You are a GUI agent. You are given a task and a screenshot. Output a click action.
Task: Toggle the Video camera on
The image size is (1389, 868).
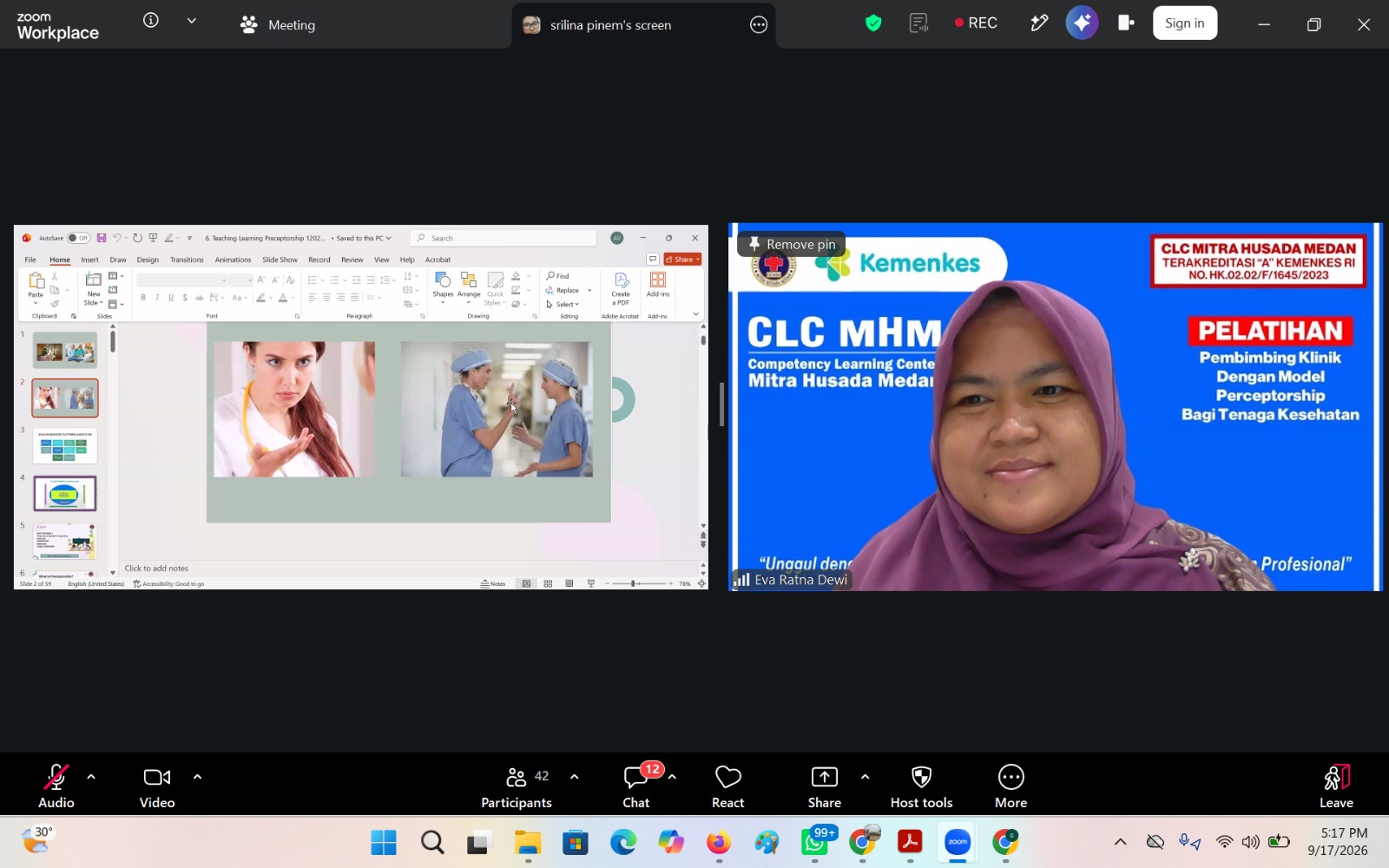click(x=157, y=786)
